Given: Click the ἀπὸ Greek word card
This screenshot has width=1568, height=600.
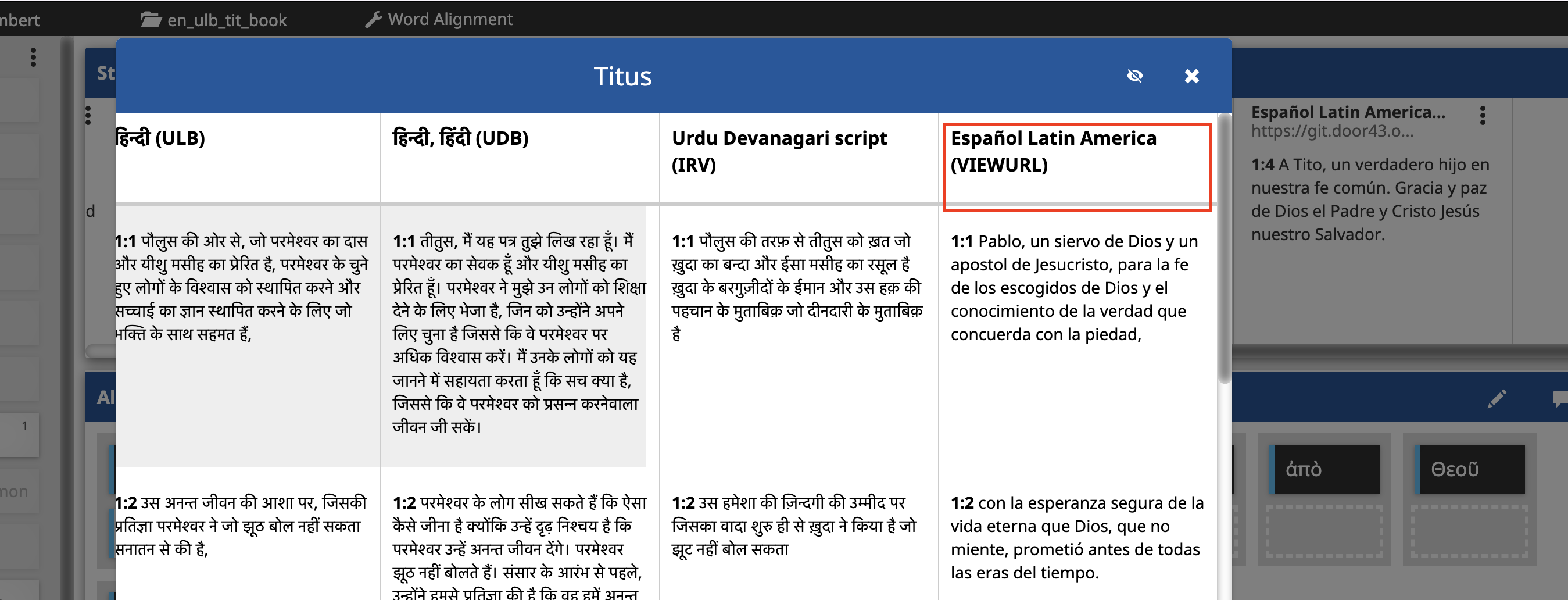Looking at the screenshot, I should tap(1324, 469).
